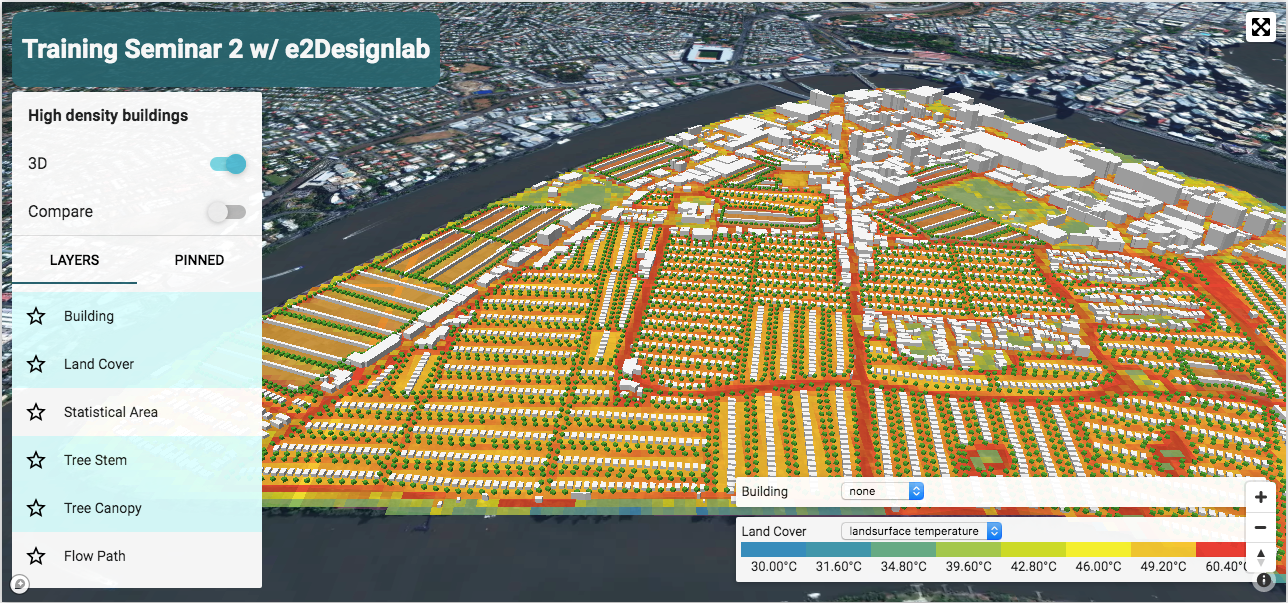
Task: Open the Land Cover landsurface temperature dropdown
Action: (x=921, y=531)
